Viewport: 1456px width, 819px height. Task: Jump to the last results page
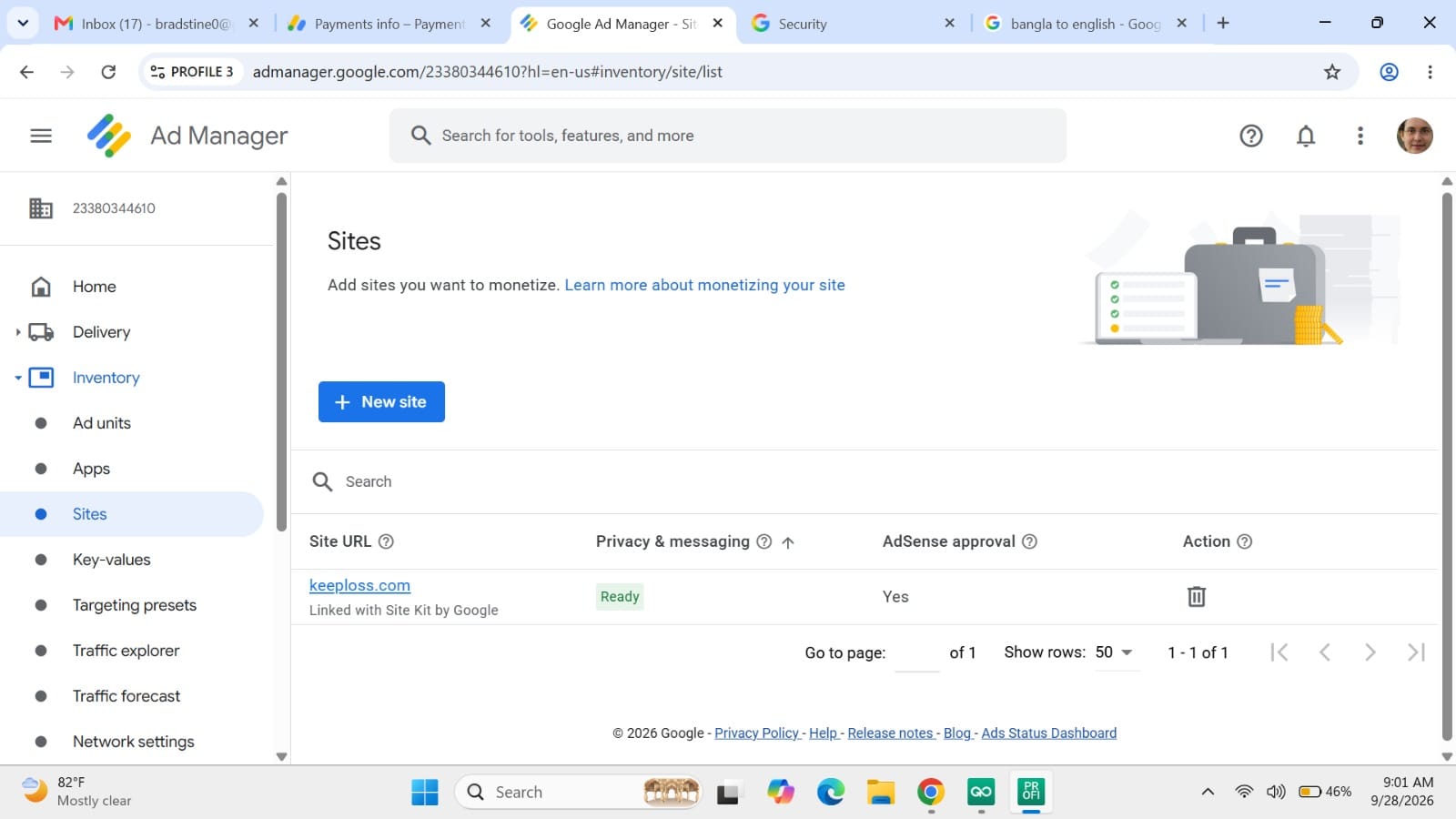[1416, 652]
